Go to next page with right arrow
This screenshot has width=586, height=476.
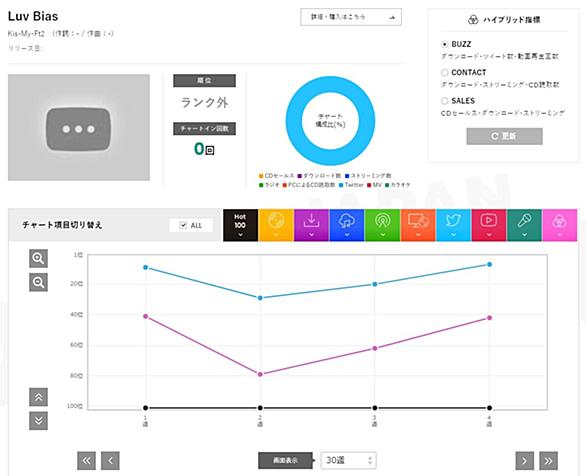(x=525, y=461)
